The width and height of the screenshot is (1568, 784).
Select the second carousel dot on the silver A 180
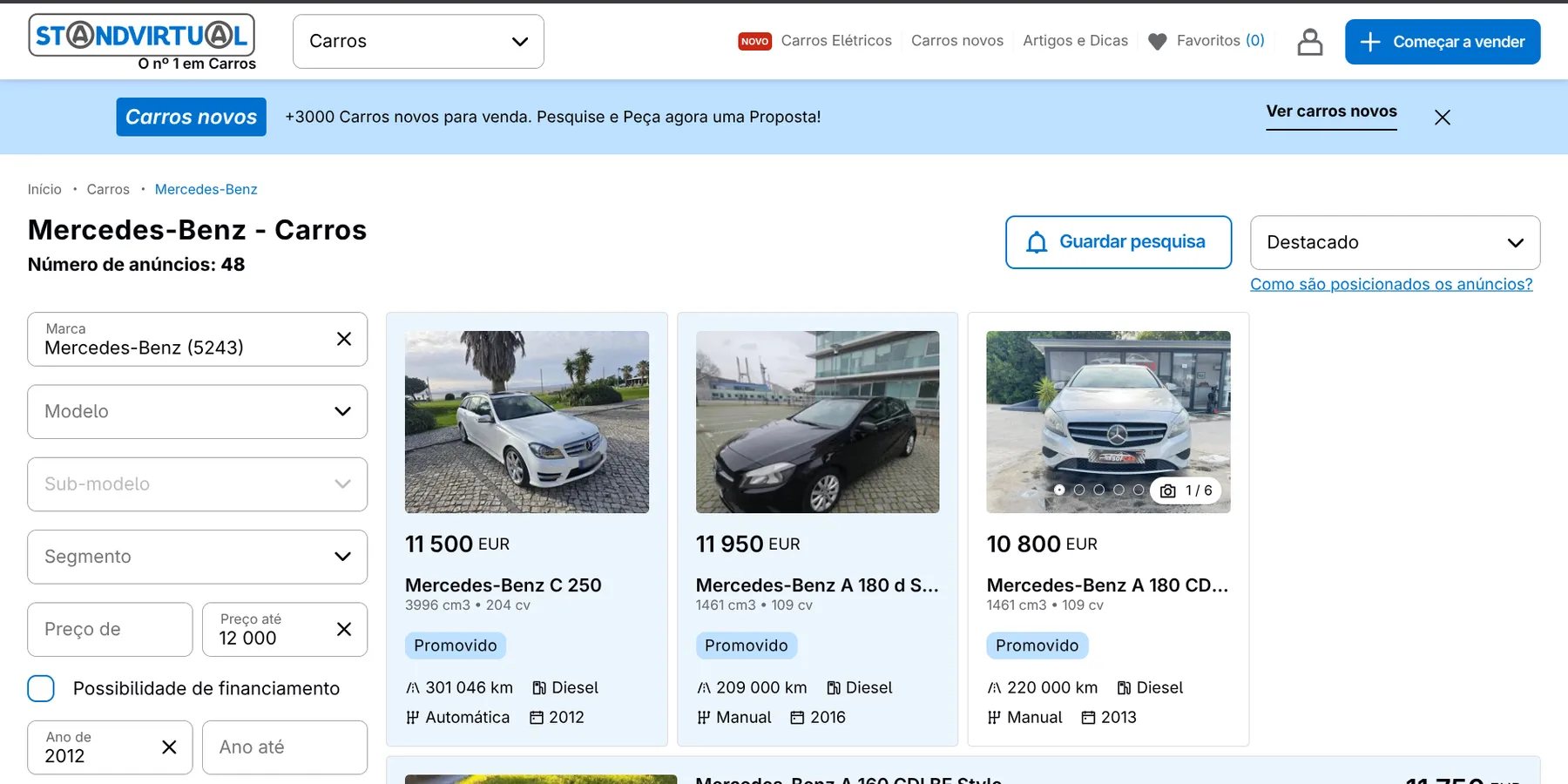pos(1080,490)
